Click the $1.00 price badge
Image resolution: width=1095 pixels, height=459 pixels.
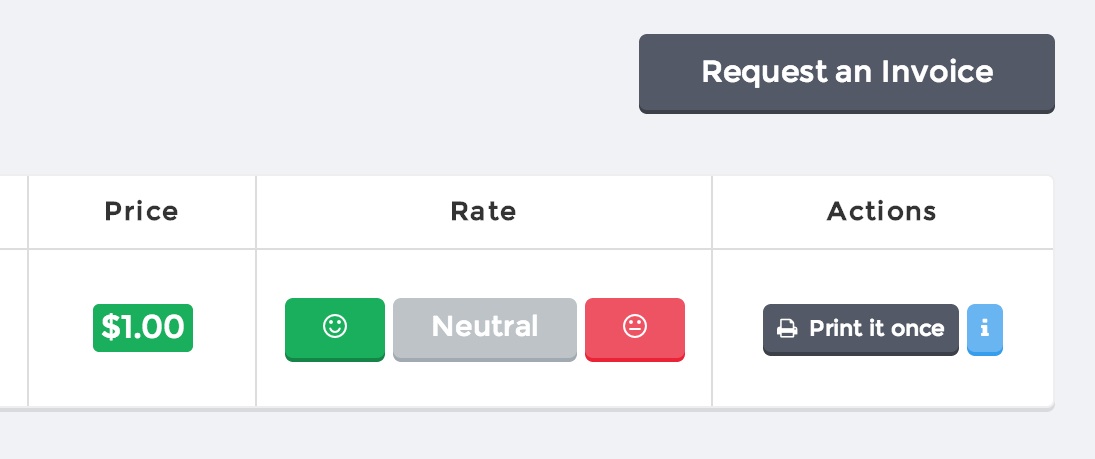pos(143,328)
